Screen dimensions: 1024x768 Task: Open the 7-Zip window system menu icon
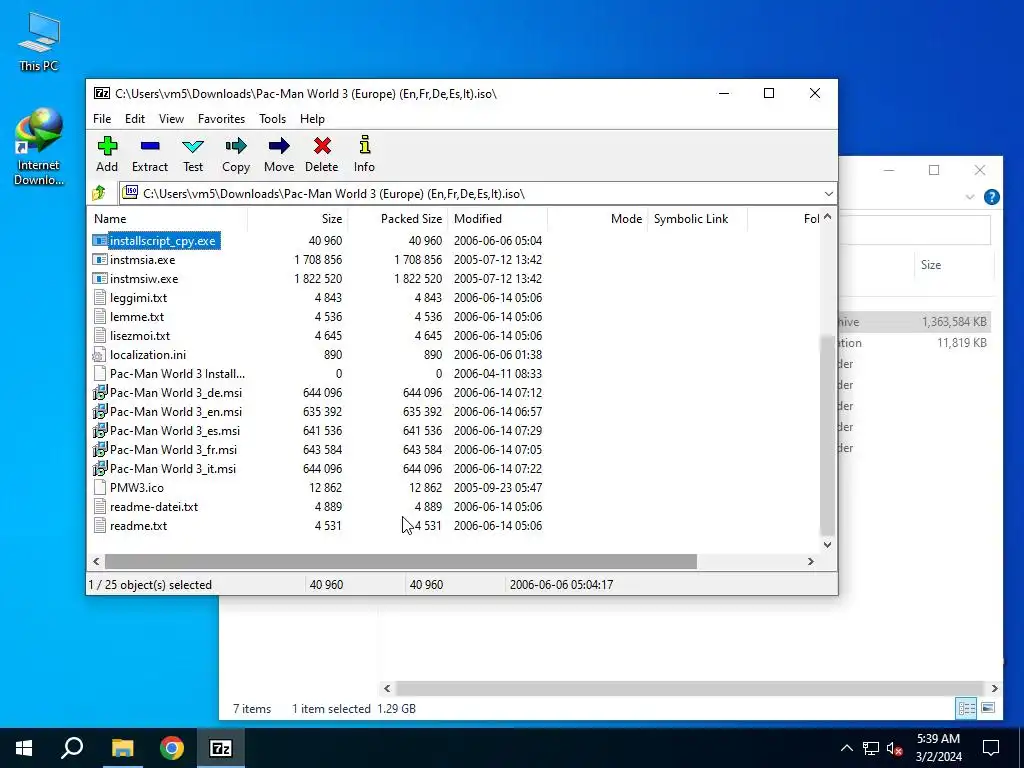[102, 93]
